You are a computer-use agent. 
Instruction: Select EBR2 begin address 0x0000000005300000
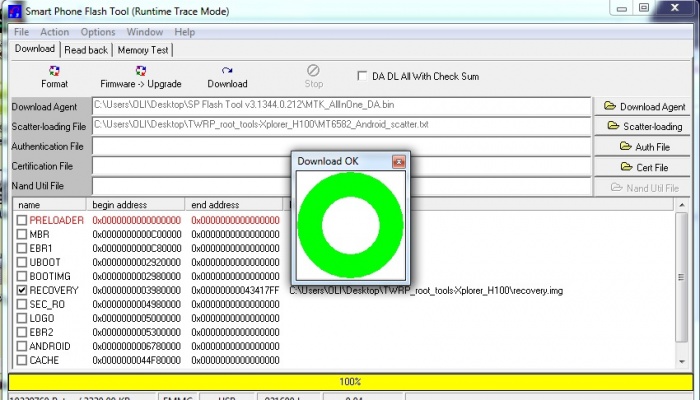point(137,332)
